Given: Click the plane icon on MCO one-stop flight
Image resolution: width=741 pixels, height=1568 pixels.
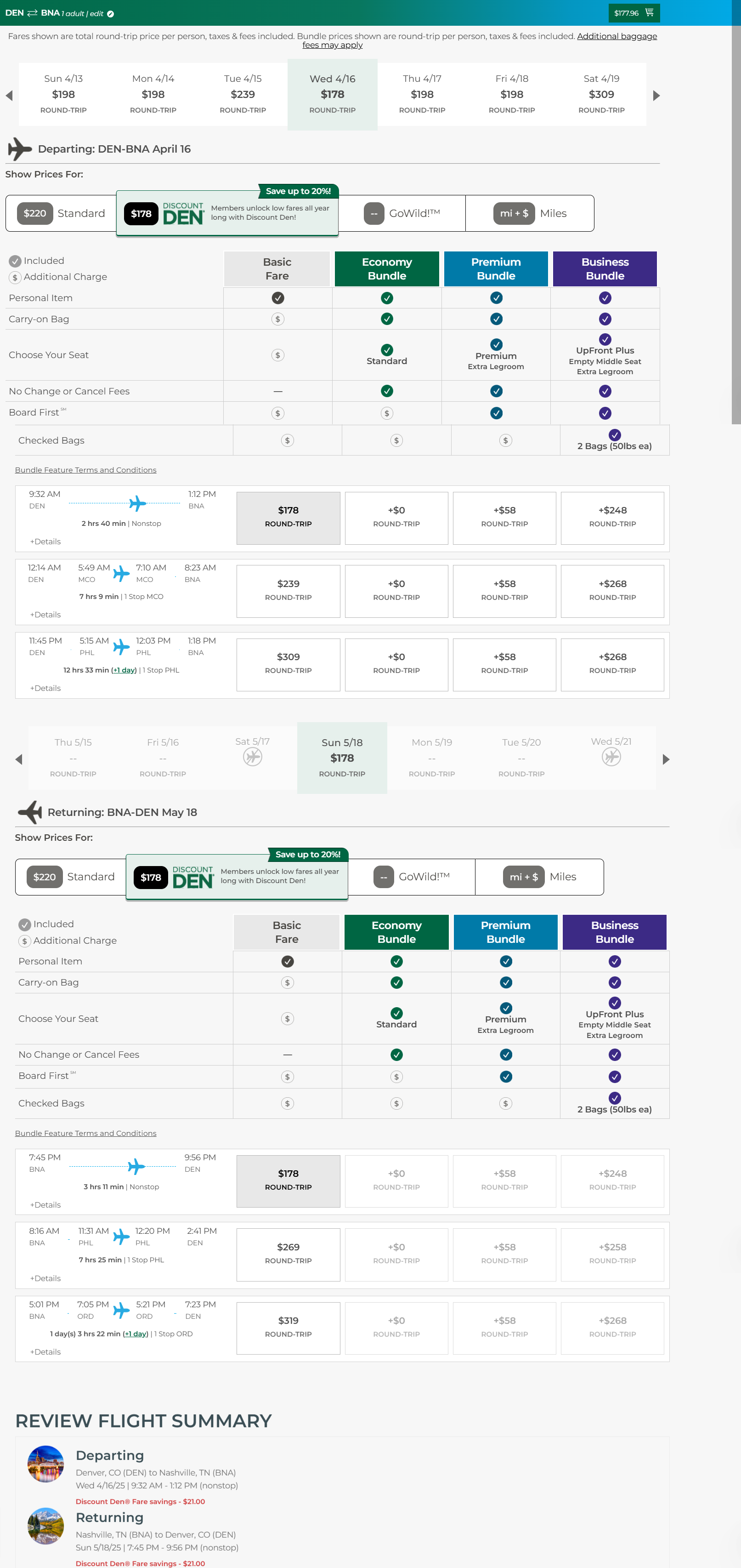Looking at the screenshot, I should [x=121, y=573].
